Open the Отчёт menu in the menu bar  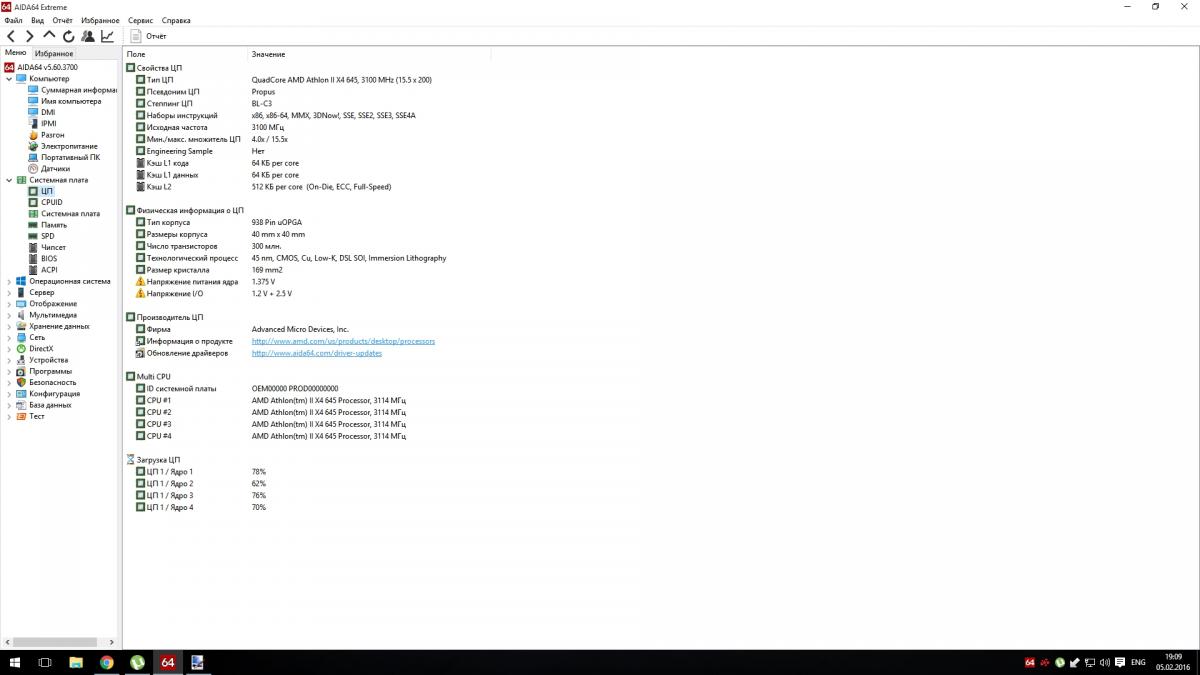click(62, 20)
